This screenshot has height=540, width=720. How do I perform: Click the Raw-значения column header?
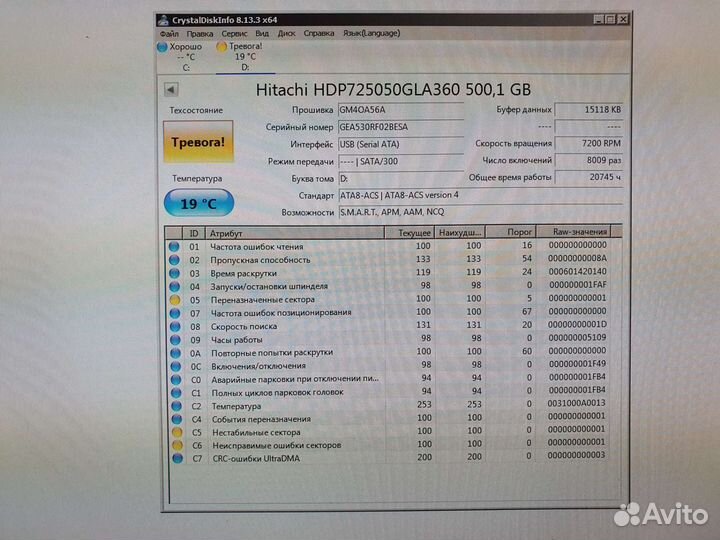pos(575,231)
